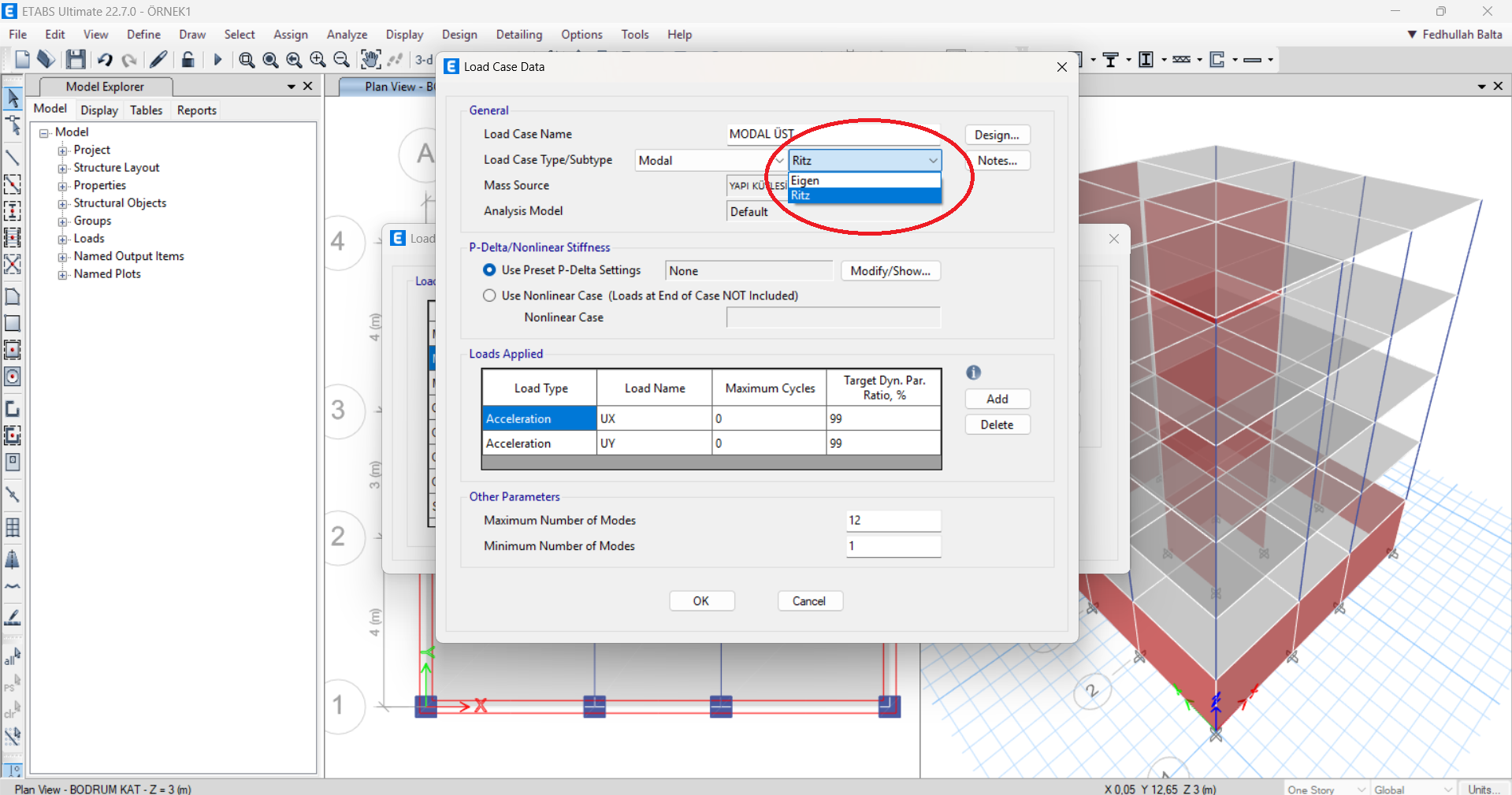The height and width of the screenshot is (795, 1512).
Task: Expand the Loads node in Model Explorer
Action: tap(62, 240)
